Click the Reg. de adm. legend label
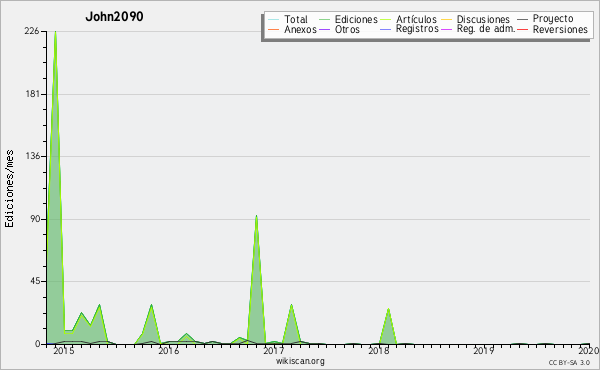This screenshot has width=600, height=370. point(486,29)
